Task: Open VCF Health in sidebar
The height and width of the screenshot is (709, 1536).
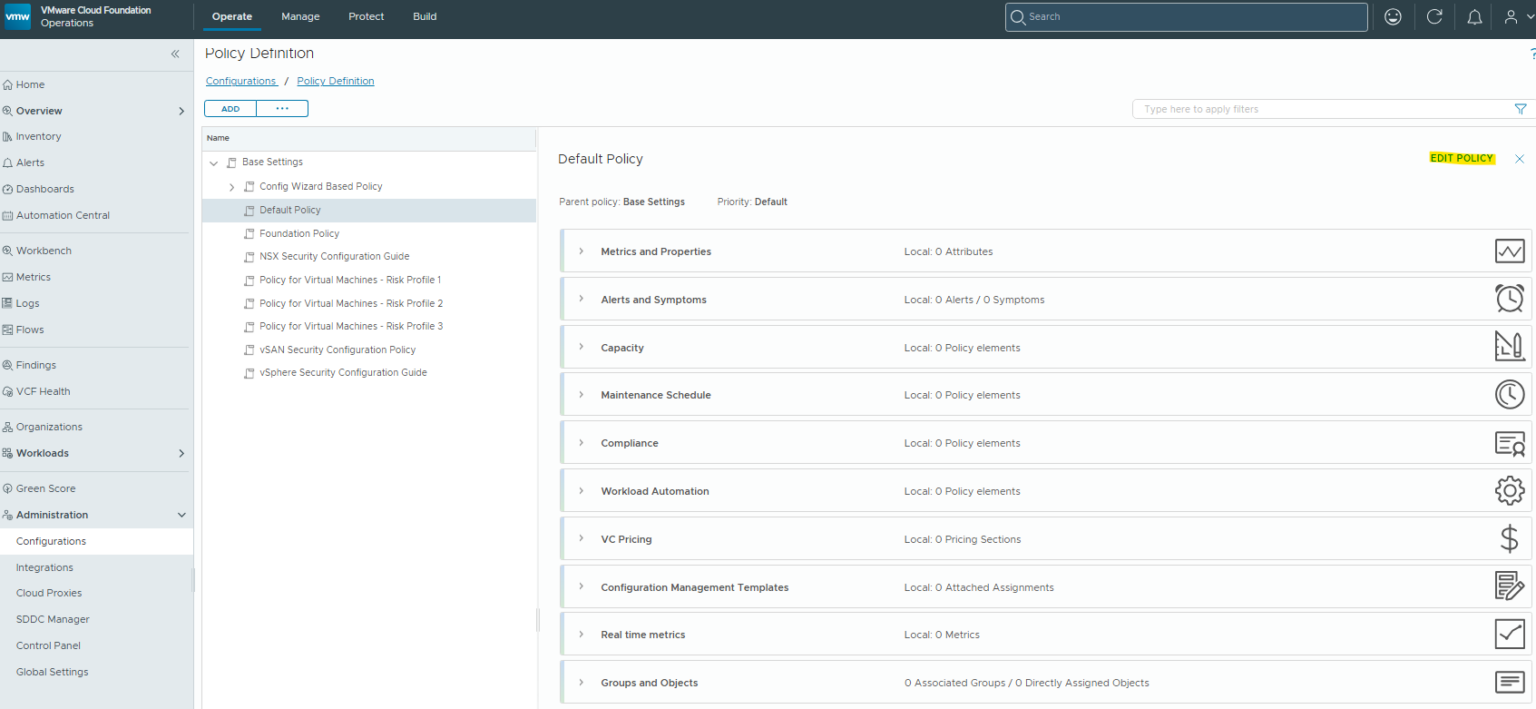Action: point(43,391)
